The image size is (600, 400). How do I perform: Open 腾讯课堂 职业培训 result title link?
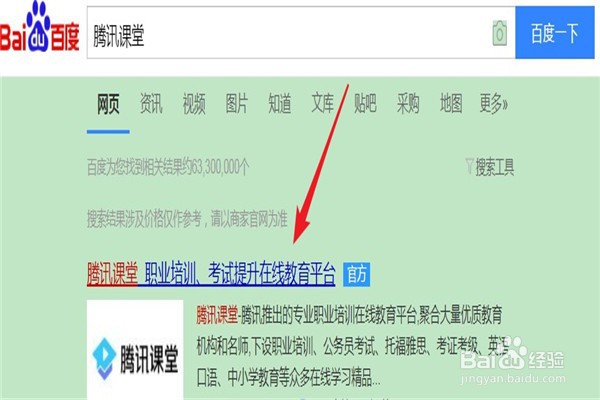point(211,274)
